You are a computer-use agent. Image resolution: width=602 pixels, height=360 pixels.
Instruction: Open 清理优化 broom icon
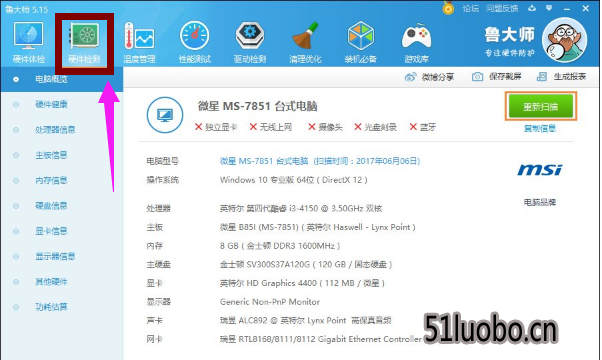(305, 36)
